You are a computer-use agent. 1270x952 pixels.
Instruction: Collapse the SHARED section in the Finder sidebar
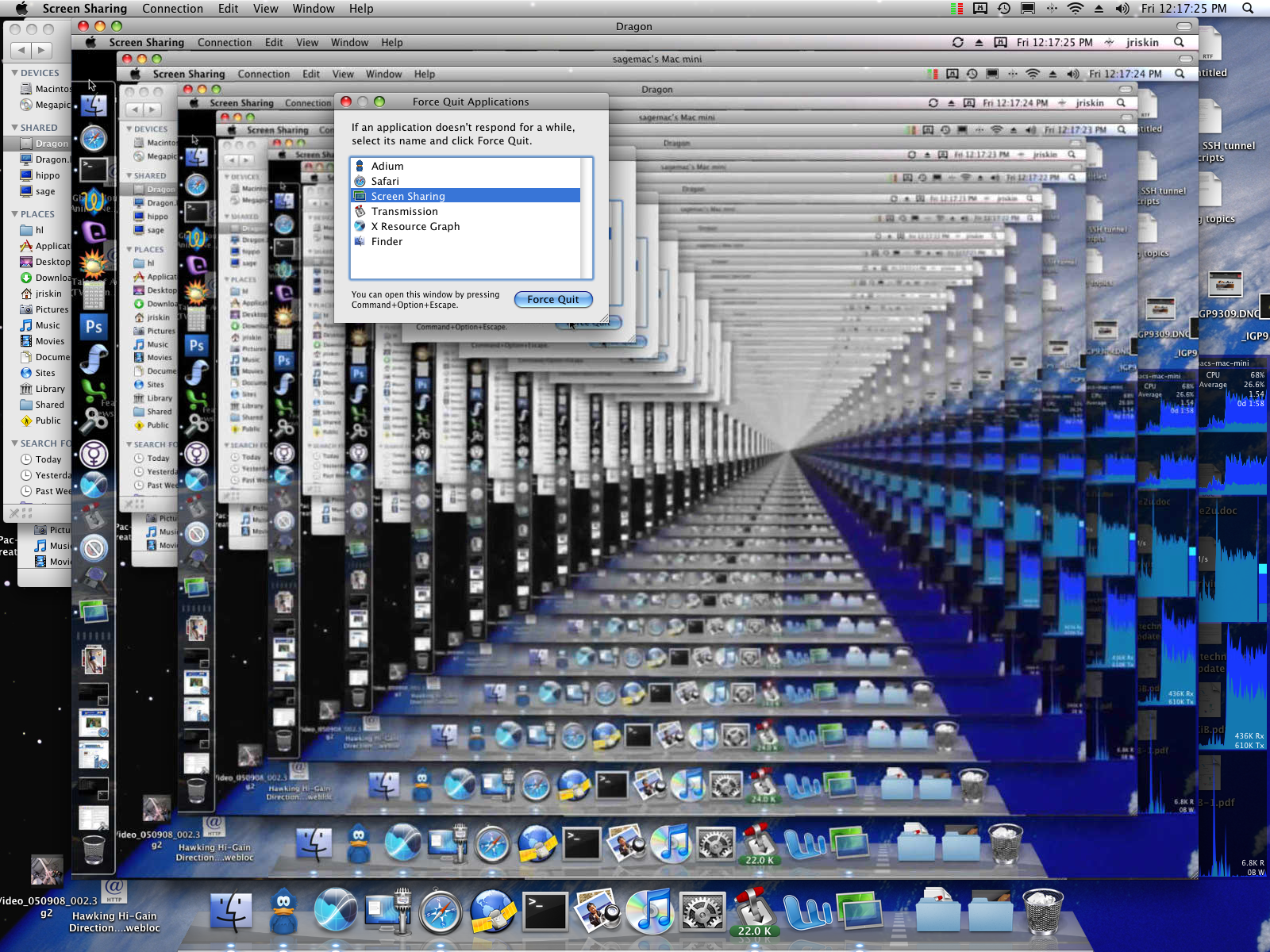click(x=14, y=127)
